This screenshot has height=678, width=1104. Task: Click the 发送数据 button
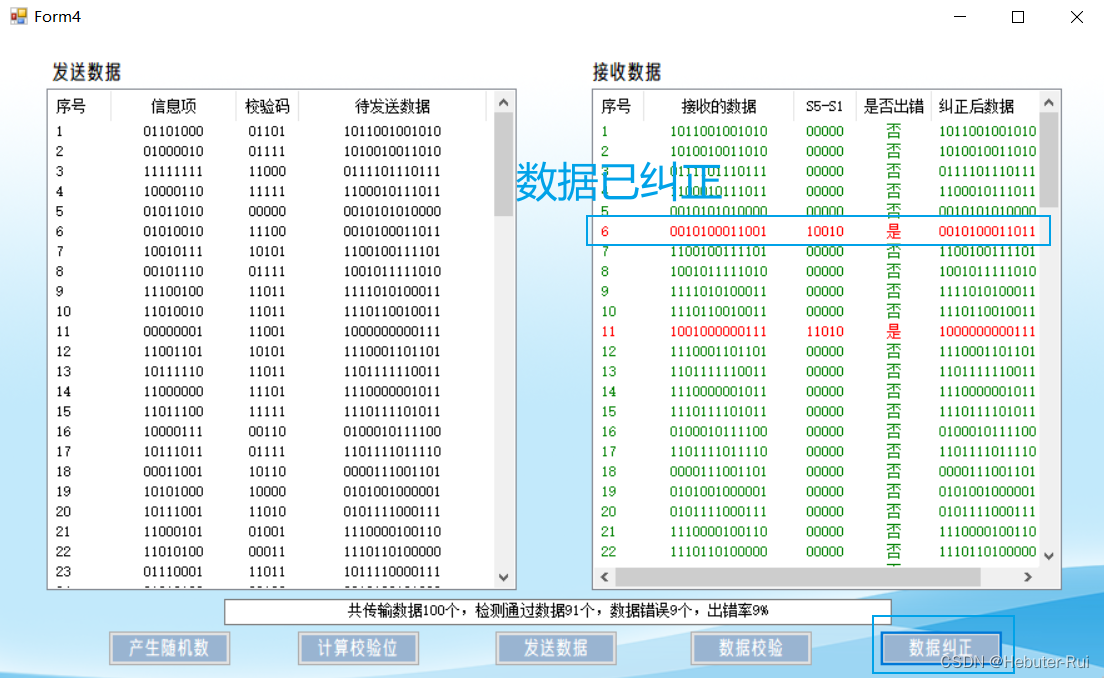point(556,648)
